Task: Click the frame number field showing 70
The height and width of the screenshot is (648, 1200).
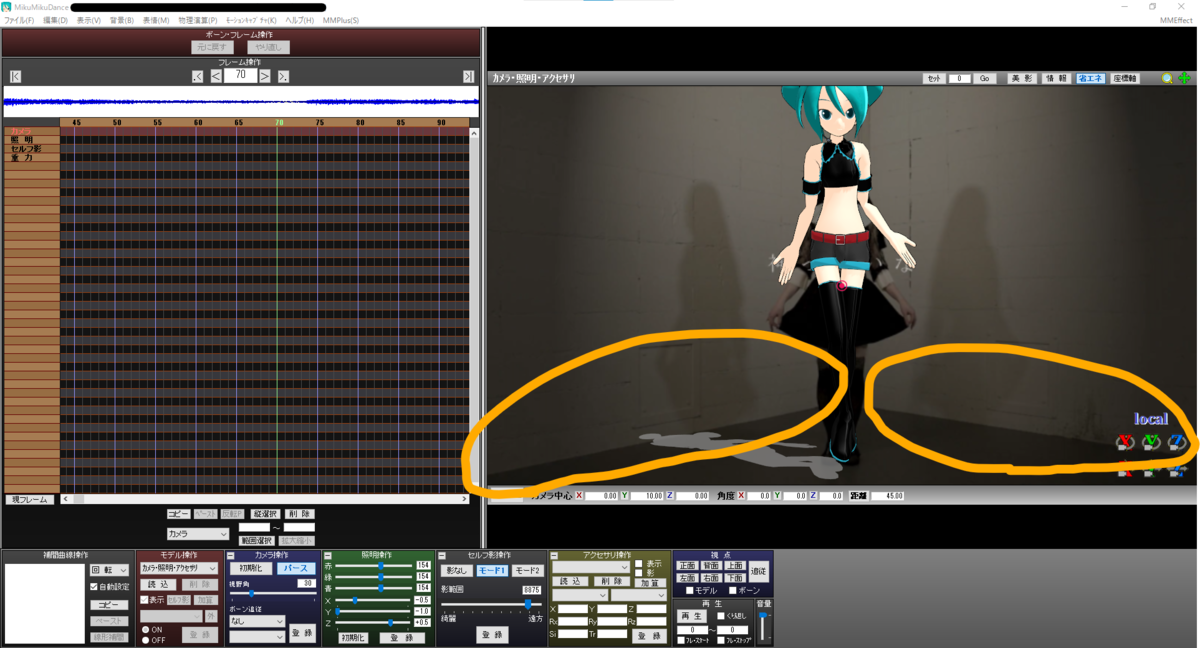Action: pos(240,75)
